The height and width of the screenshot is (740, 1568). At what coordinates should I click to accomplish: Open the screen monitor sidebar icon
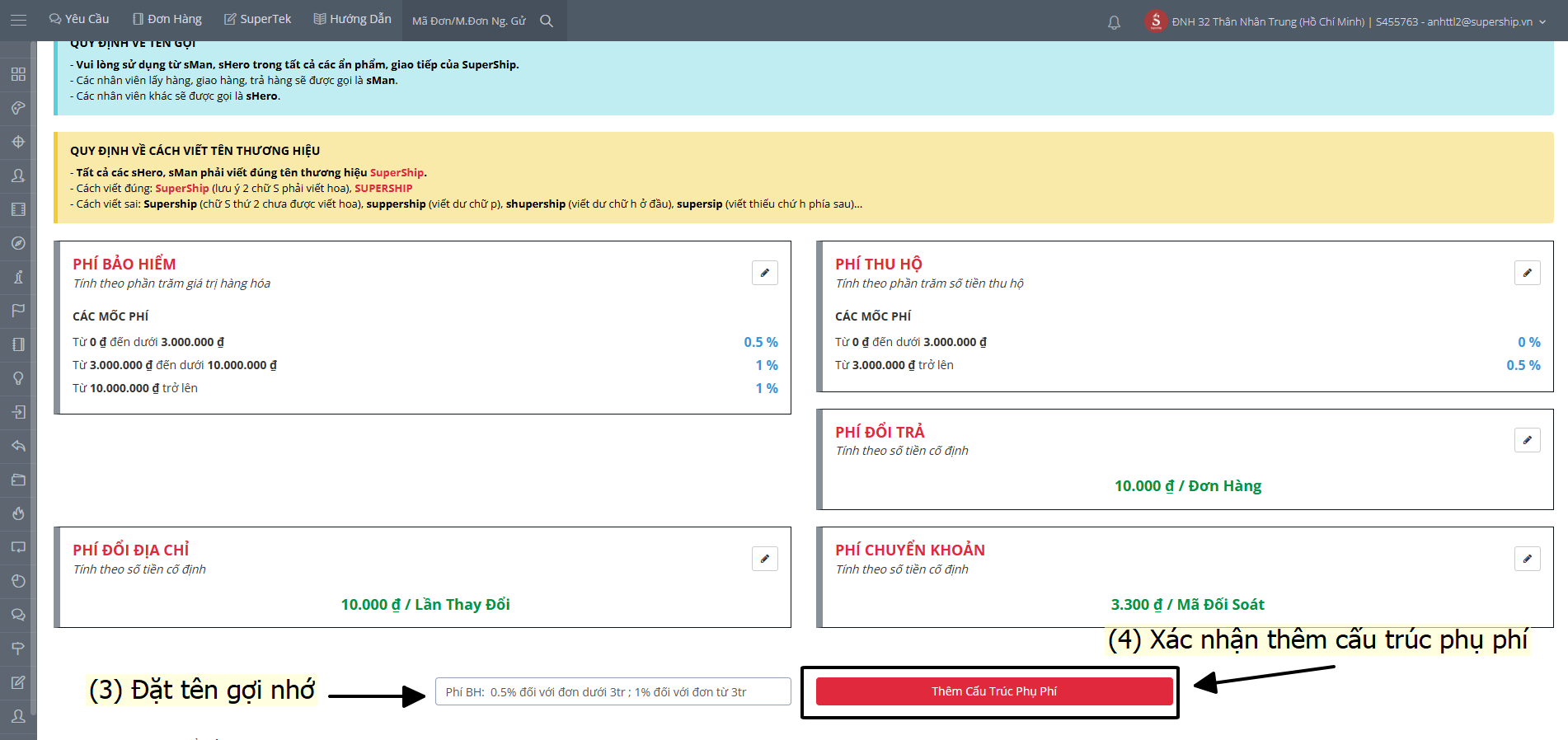pos(18,547)
